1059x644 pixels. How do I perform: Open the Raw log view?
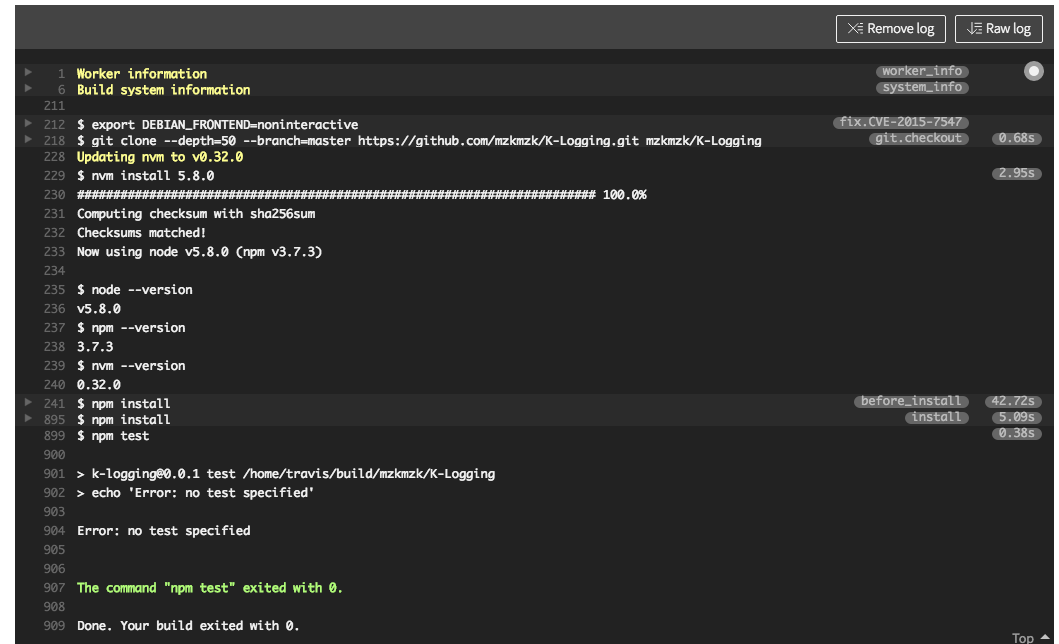pyautogui.click(x=998, y=29)
